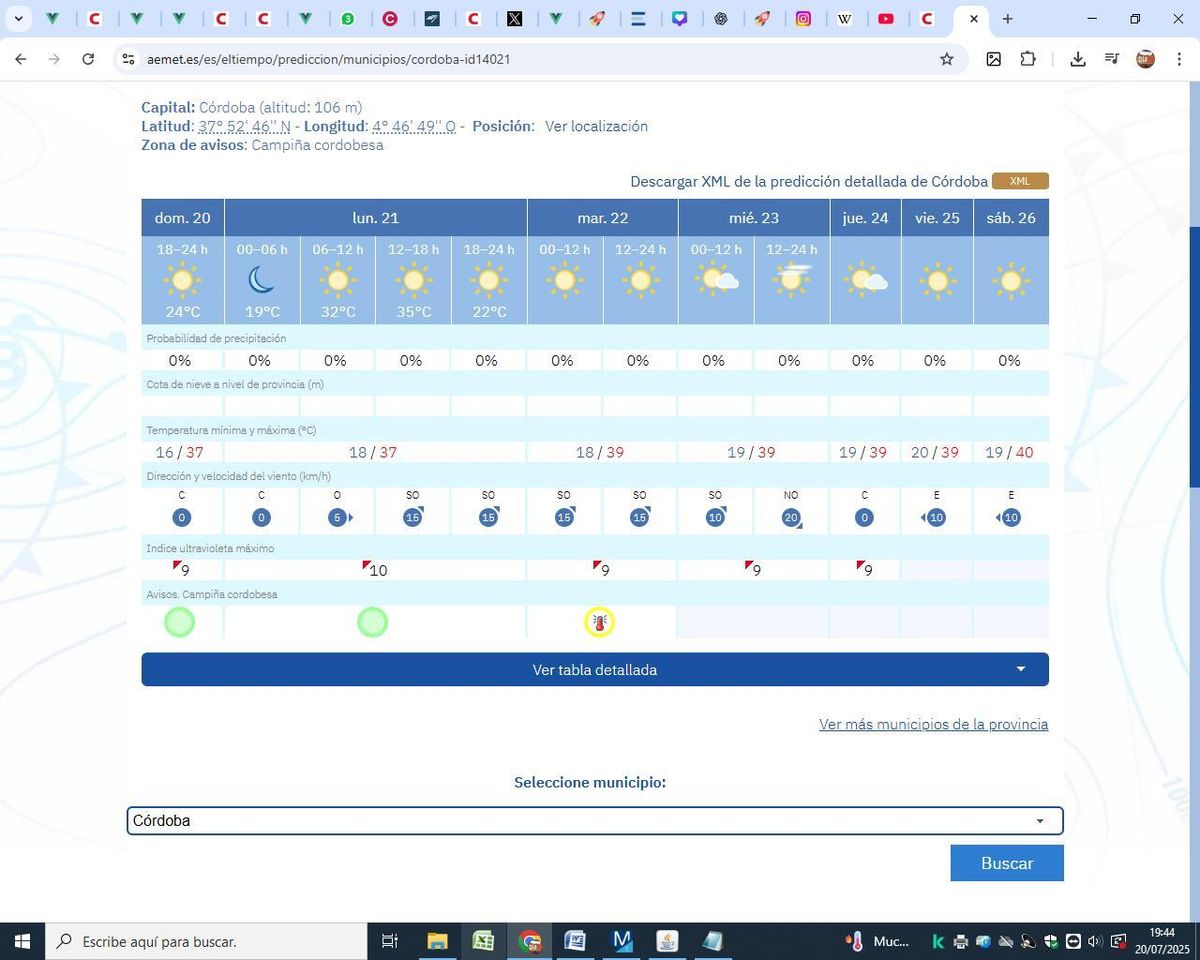Reload the AEMET page

pyautogui.click(x=88, y=59)
